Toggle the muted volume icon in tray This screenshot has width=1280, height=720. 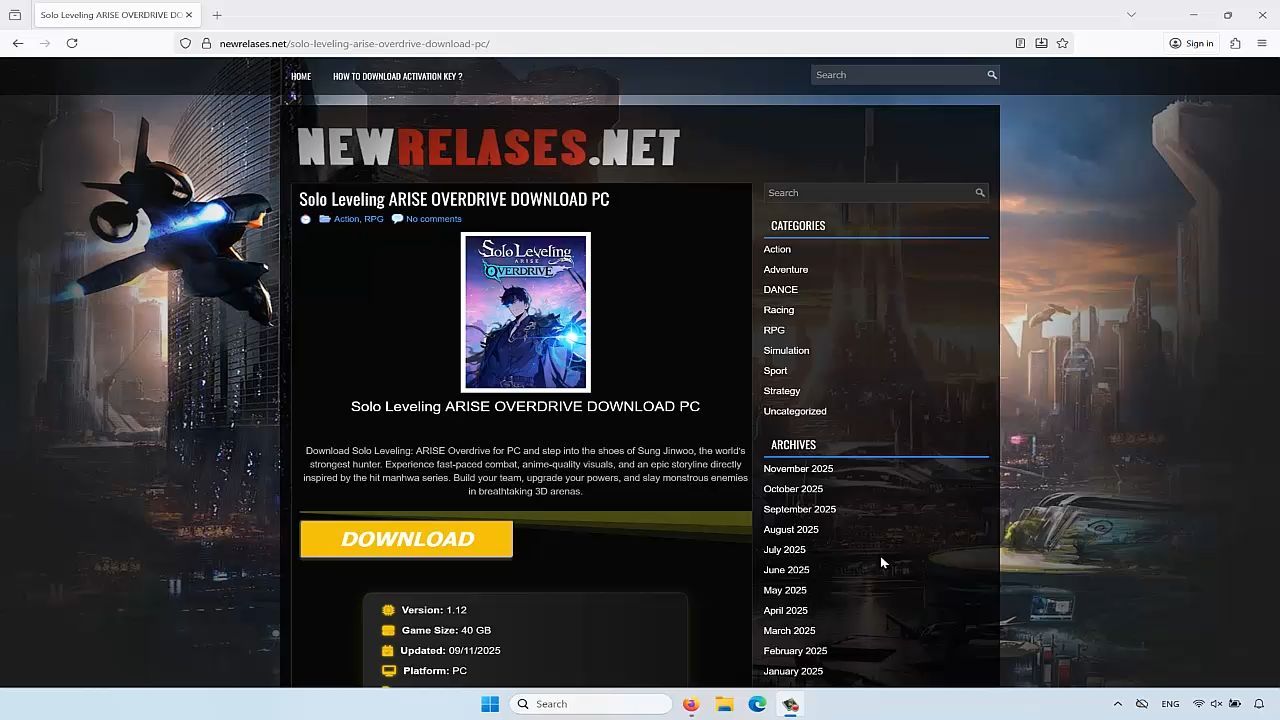1216,704
